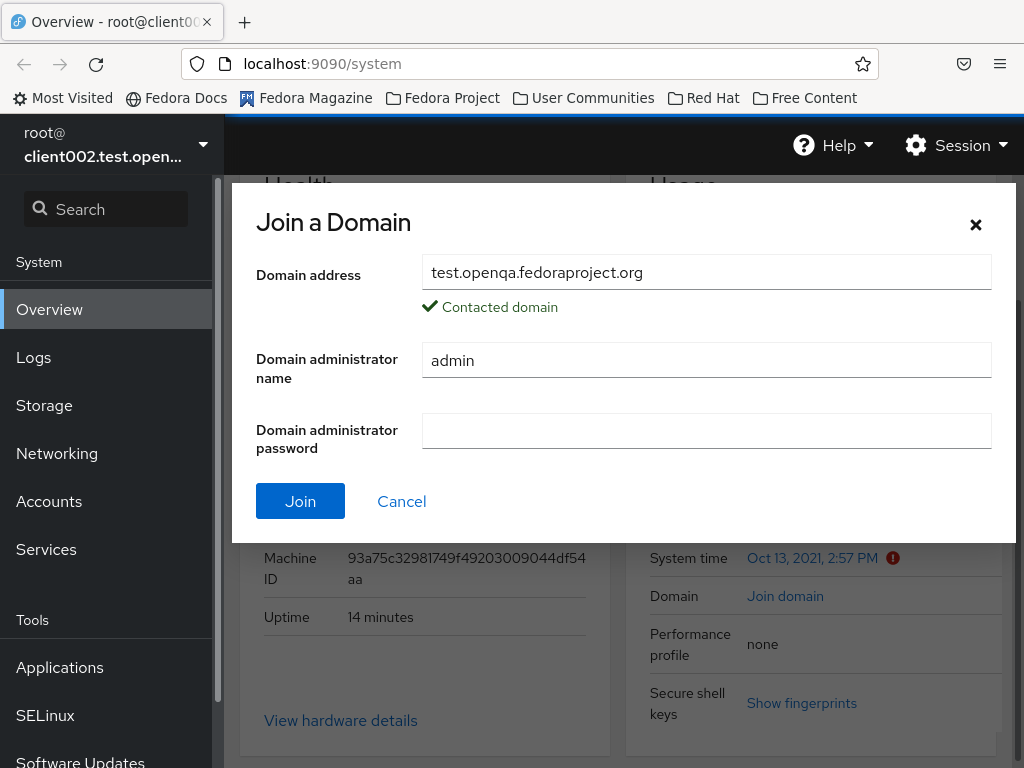The image size is (1024, 768).
Task: Click the forward navigation arrow
Action: 60,64
